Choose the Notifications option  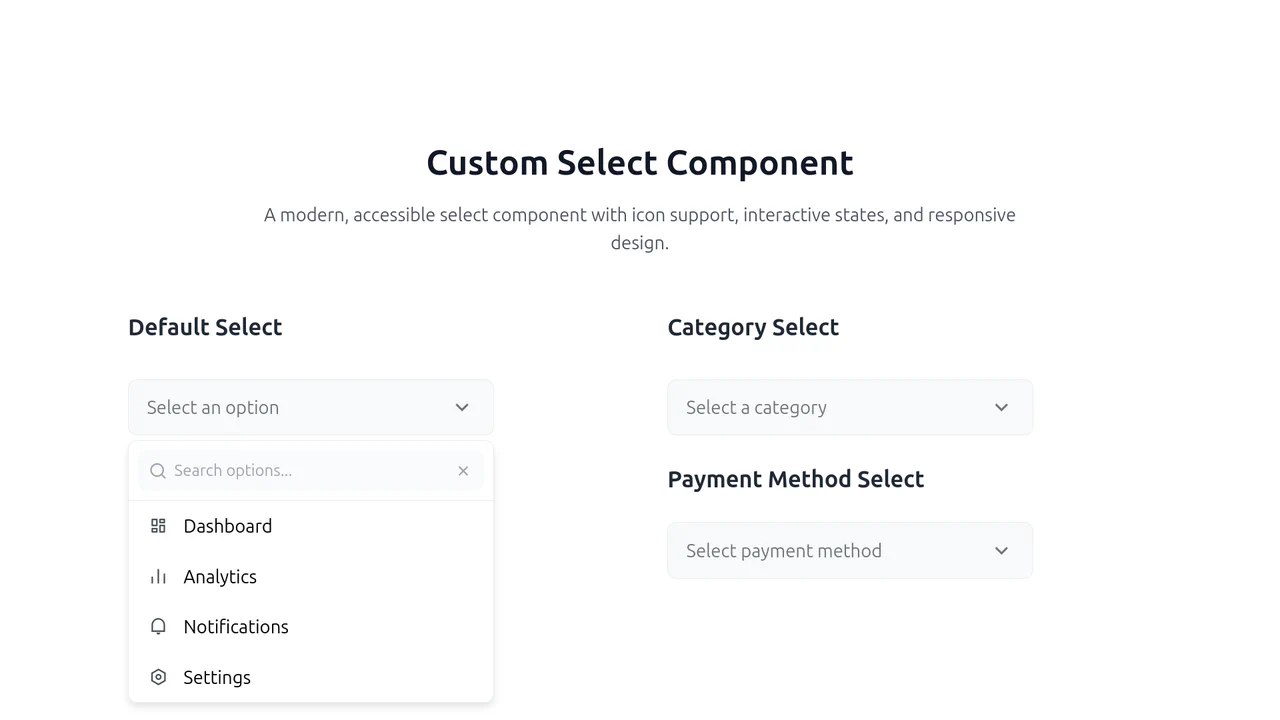coord(311,627)
